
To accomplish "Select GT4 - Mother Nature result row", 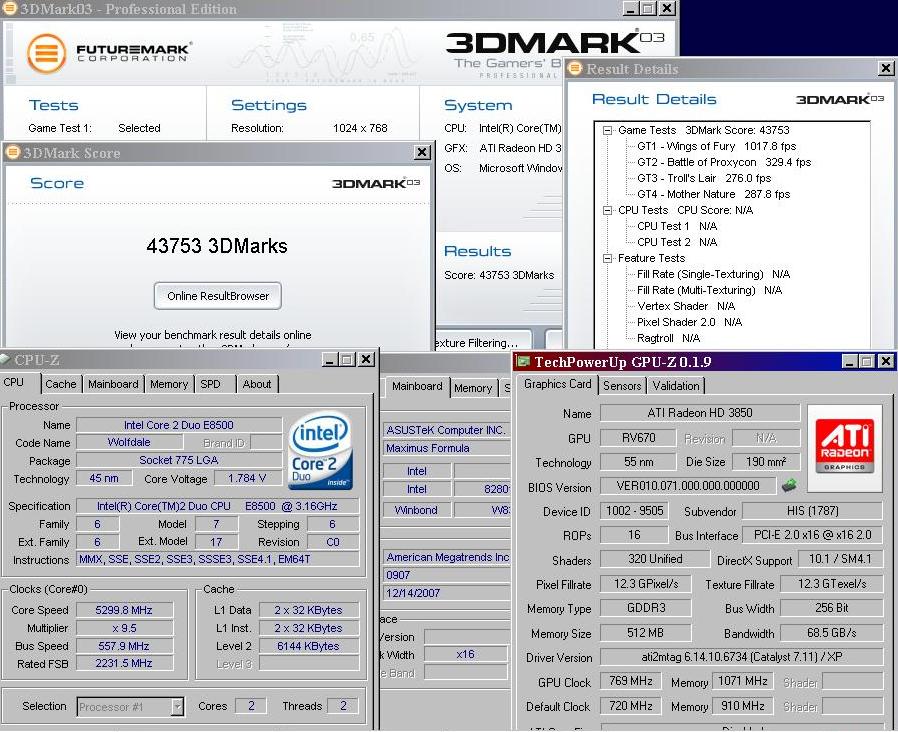I will coord(714,195).
